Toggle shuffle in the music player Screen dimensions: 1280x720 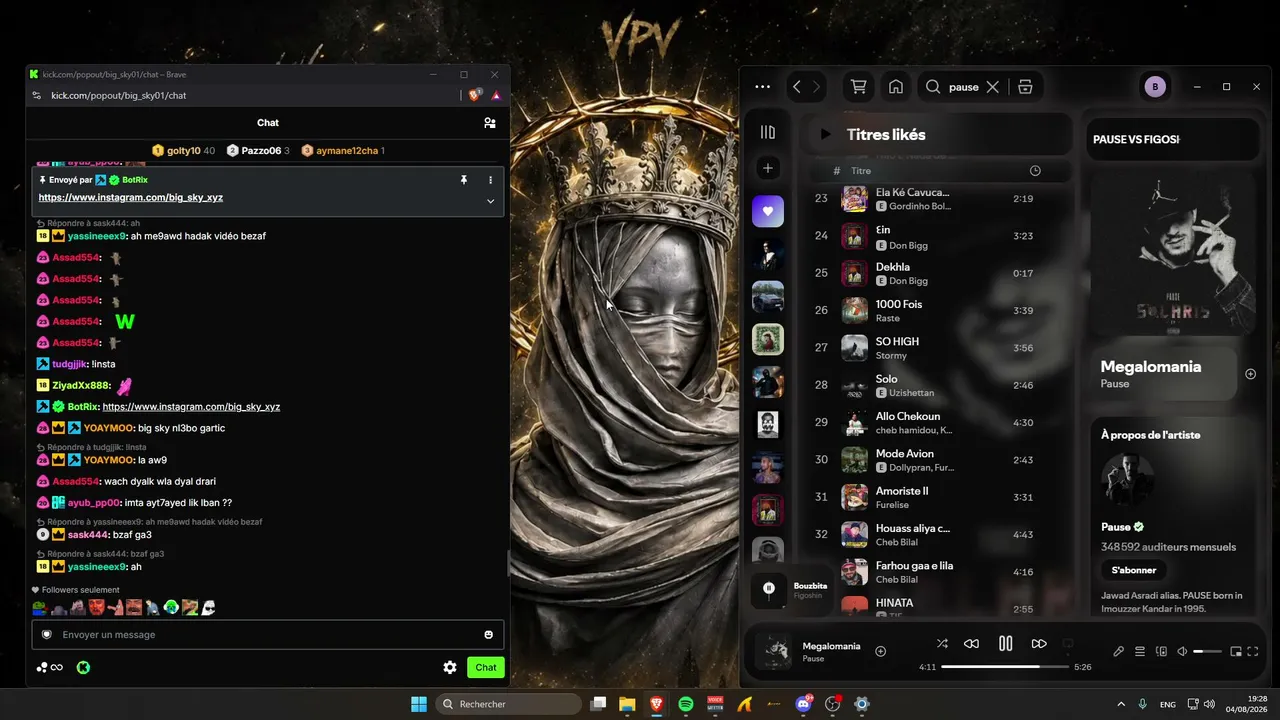click(x=942, y=644)
